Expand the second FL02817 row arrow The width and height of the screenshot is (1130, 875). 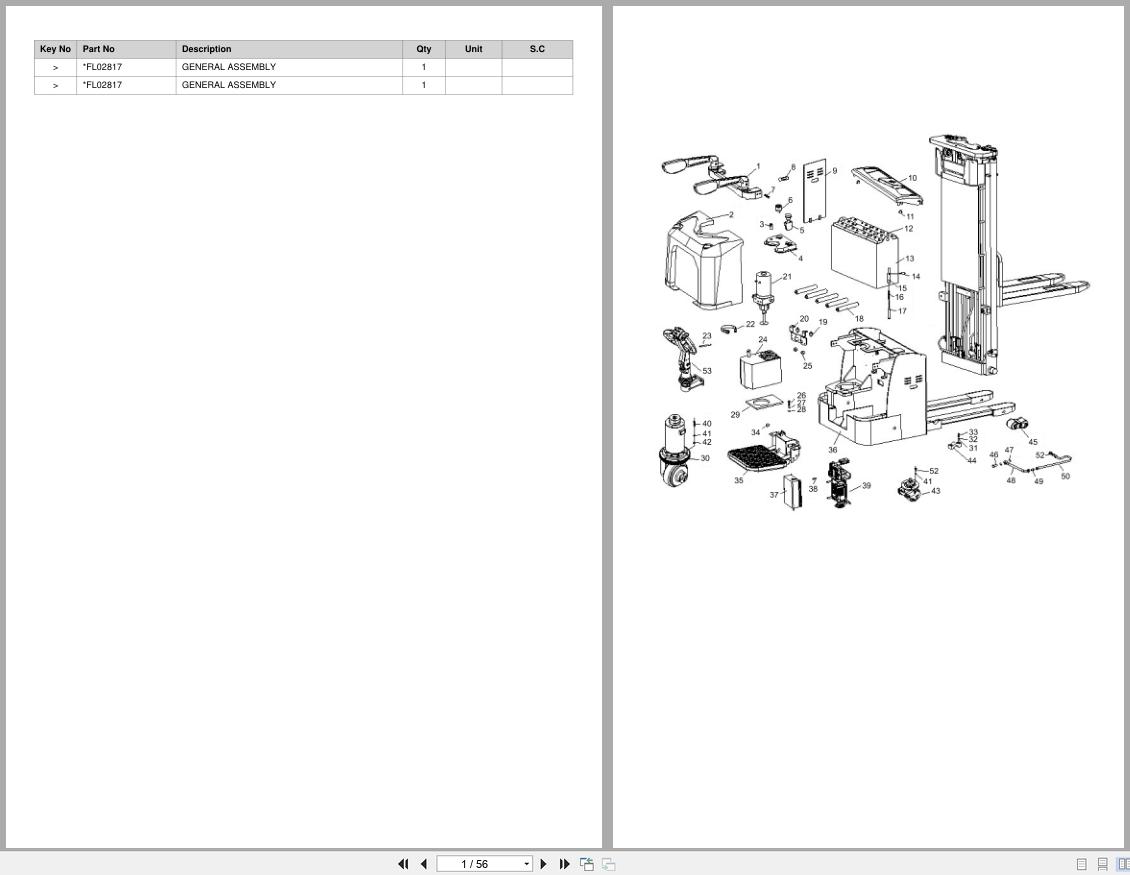pos(55,85)
